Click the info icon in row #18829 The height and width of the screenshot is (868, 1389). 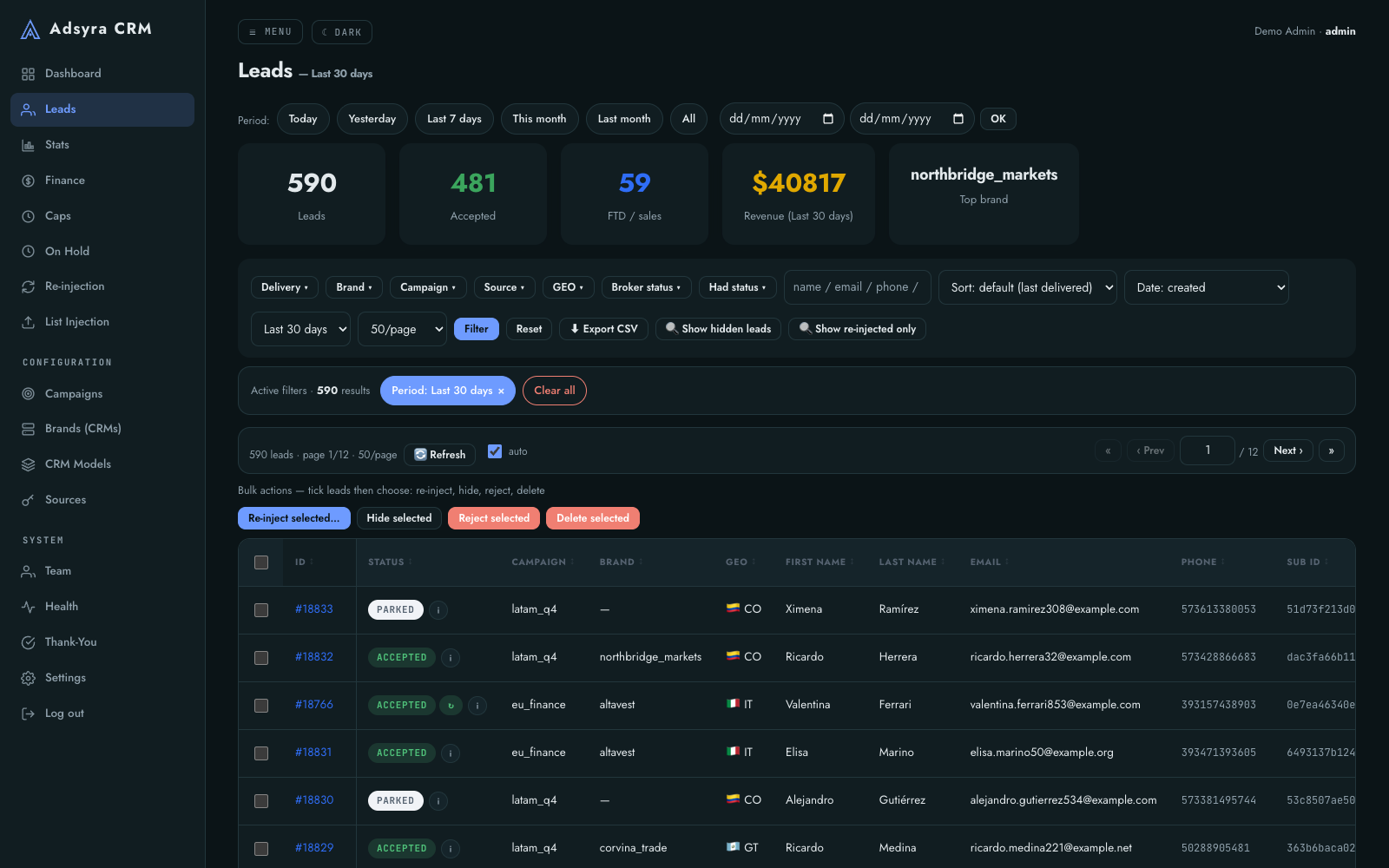click(451, 849)
